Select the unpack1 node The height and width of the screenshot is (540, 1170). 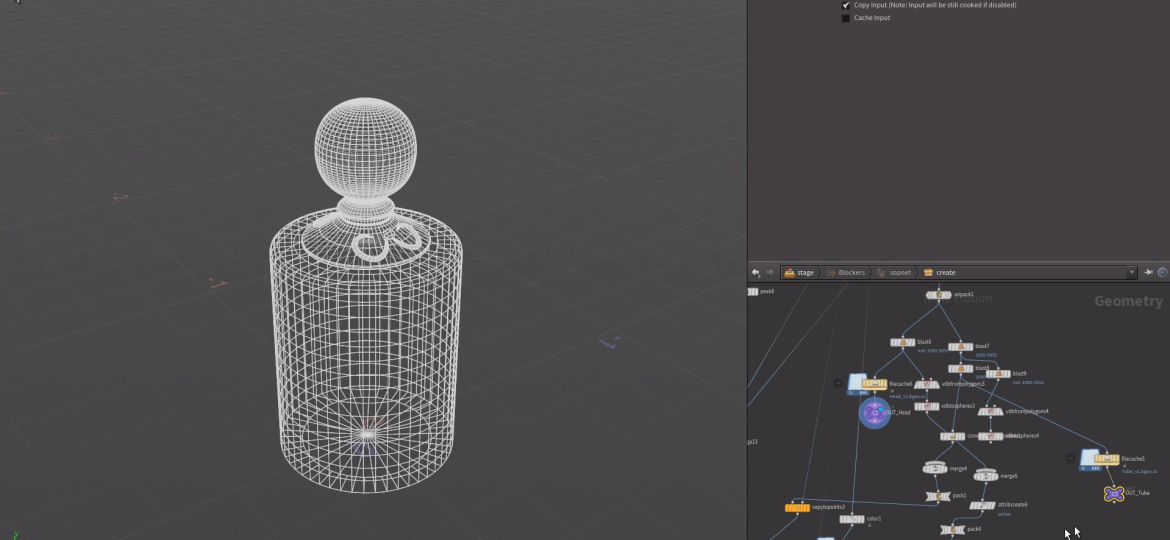[x=938, y=295]
